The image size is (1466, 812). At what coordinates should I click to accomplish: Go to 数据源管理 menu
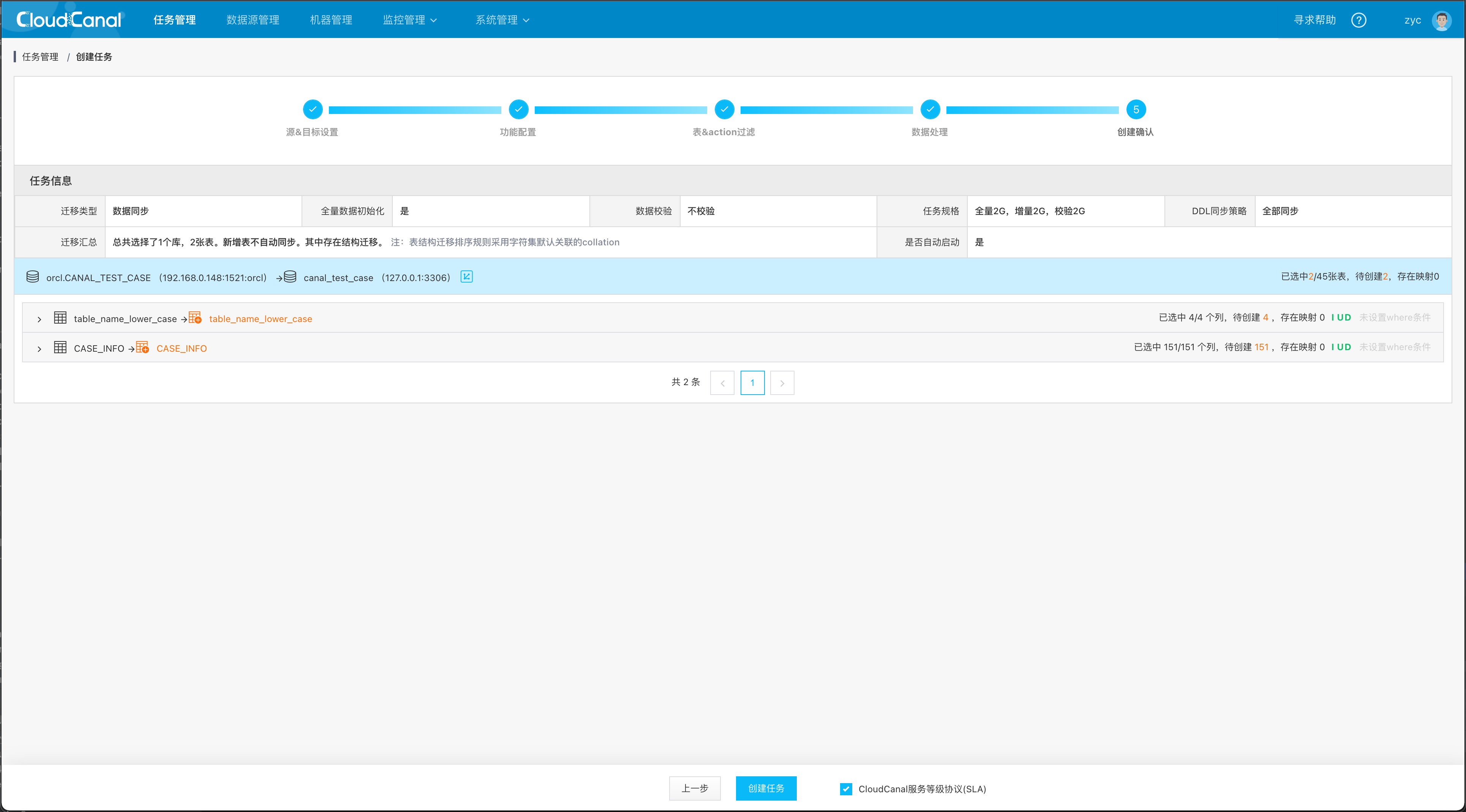(253, 21)
